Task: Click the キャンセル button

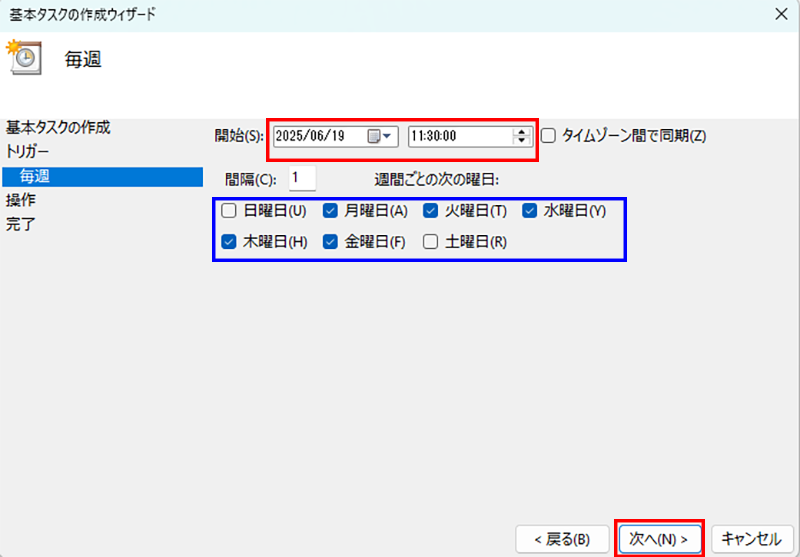Action: (752, 539)
